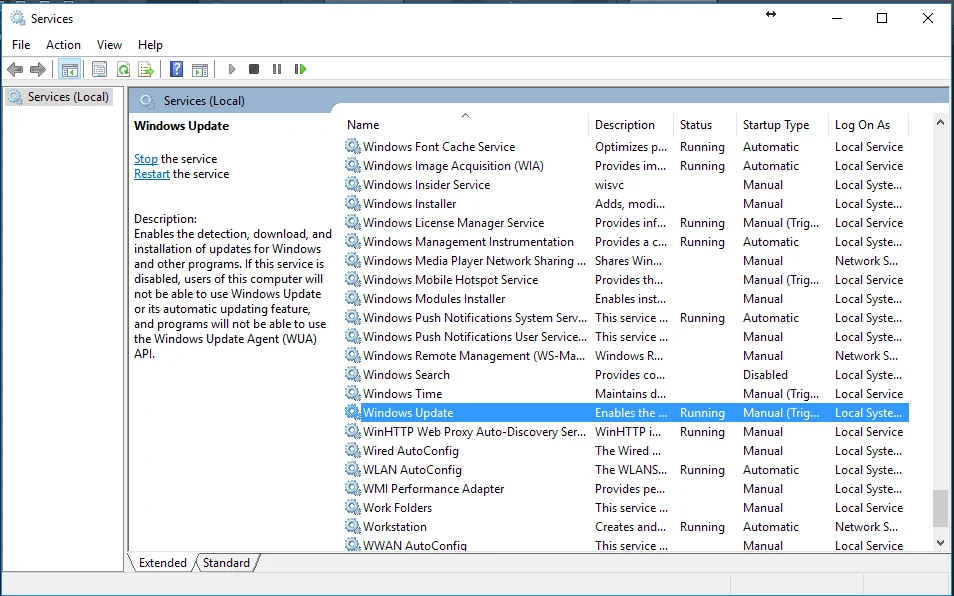The image size is (954, 596).
Task: Open the Help menu
Action: [x=150, y=45]
